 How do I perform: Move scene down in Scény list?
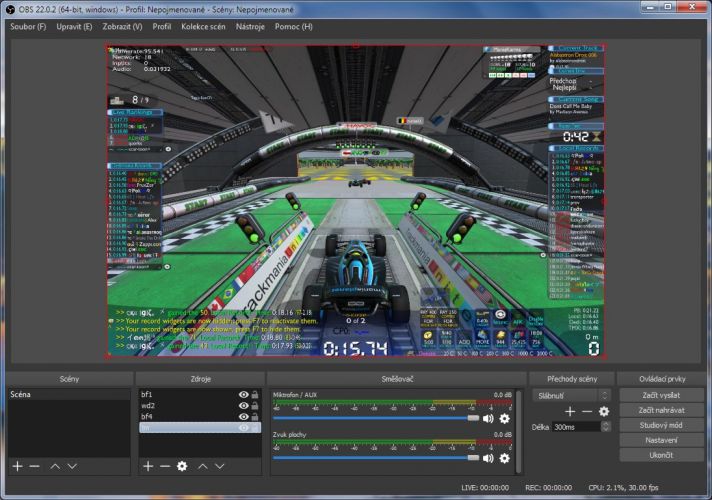click(72, 466)
